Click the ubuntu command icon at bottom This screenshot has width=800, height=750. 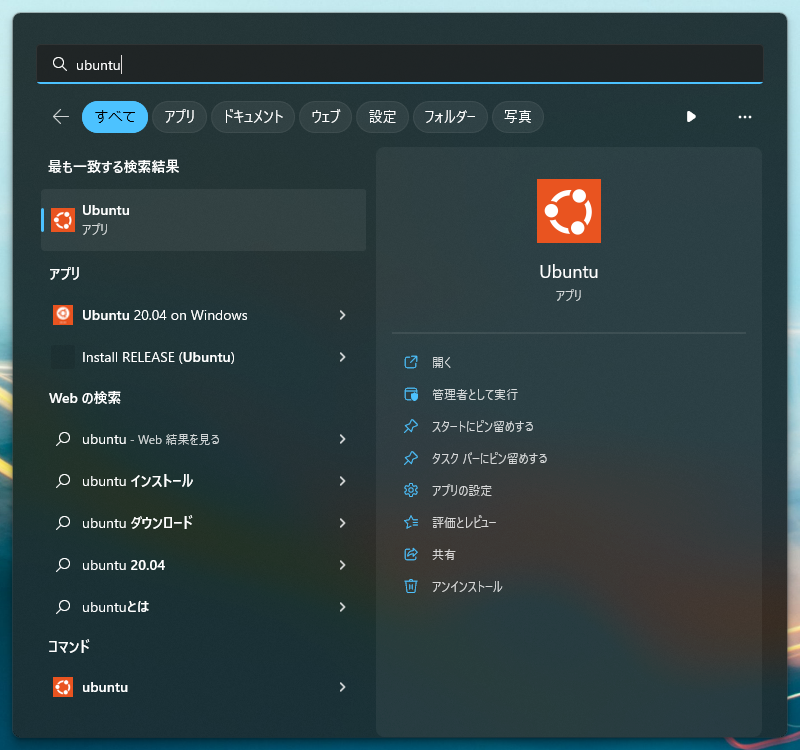click(63, 687)
